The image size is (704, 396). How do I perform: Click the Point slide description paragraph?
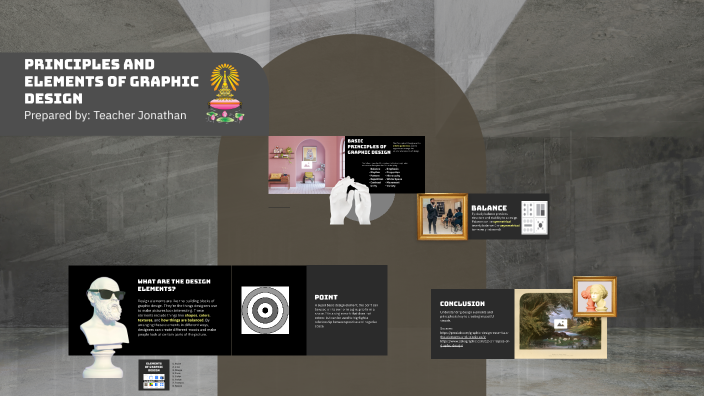pos(346,316)
